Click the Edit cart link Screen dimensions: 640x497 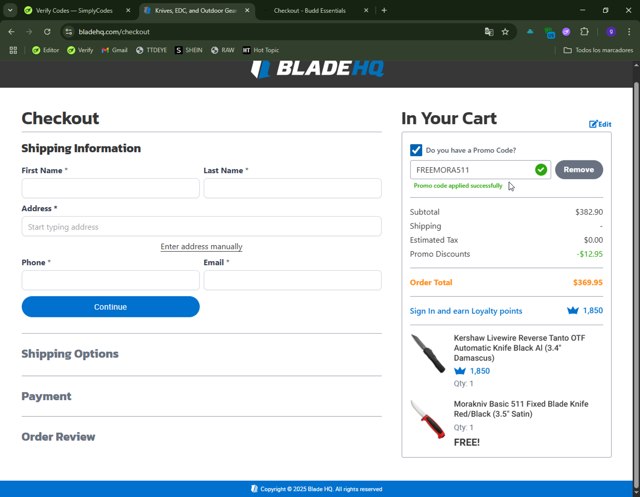[600, 124]
